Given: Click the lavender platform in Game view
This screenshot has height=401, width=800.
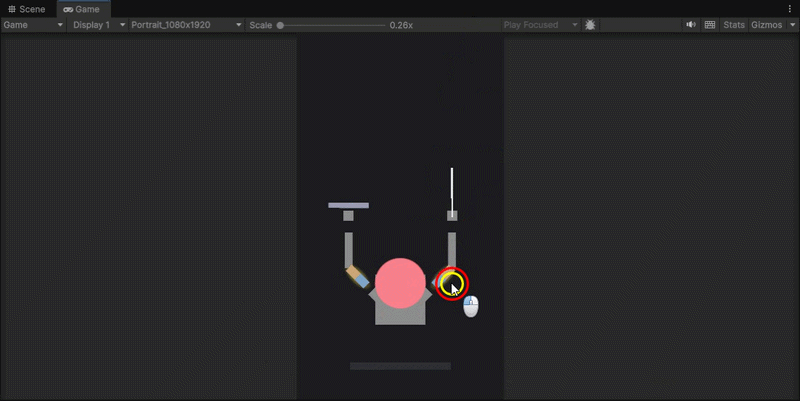Looking at the screenshot, I should (x=348, y=206).
